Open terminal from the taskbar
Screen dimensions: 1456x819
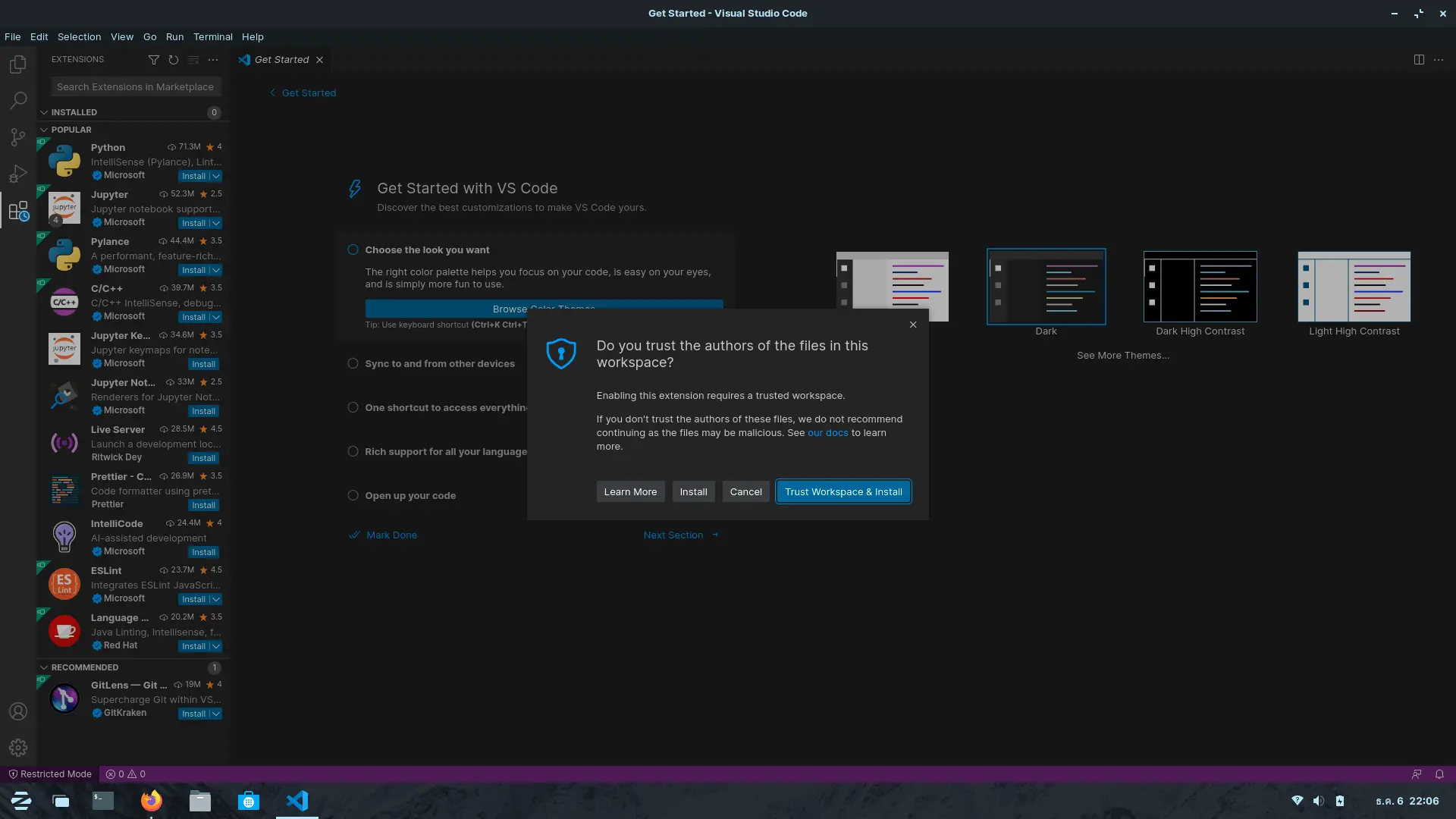103,801
